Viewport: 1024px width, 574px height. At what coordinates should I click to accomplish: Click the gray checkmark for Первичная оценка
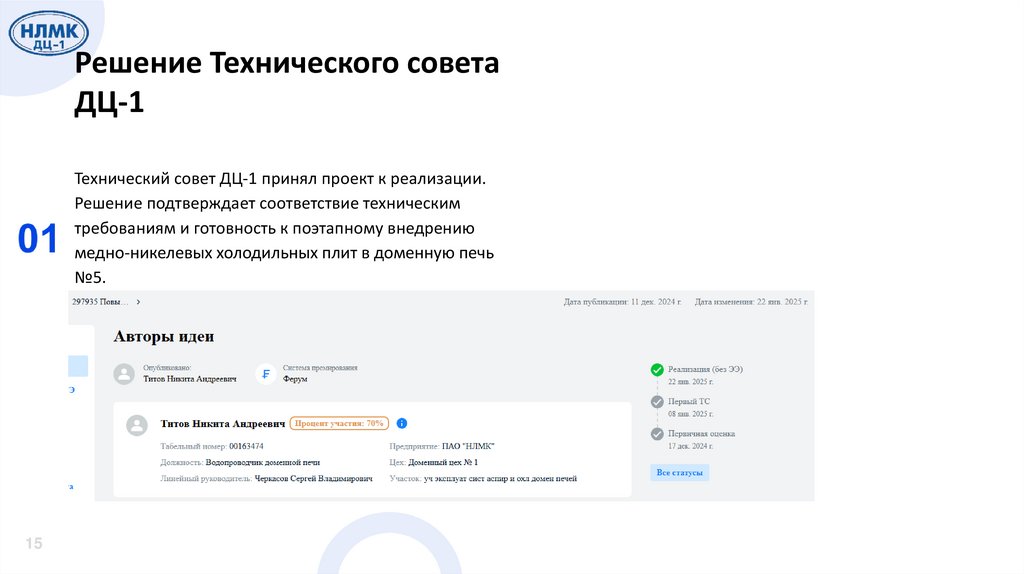(657, 434)
